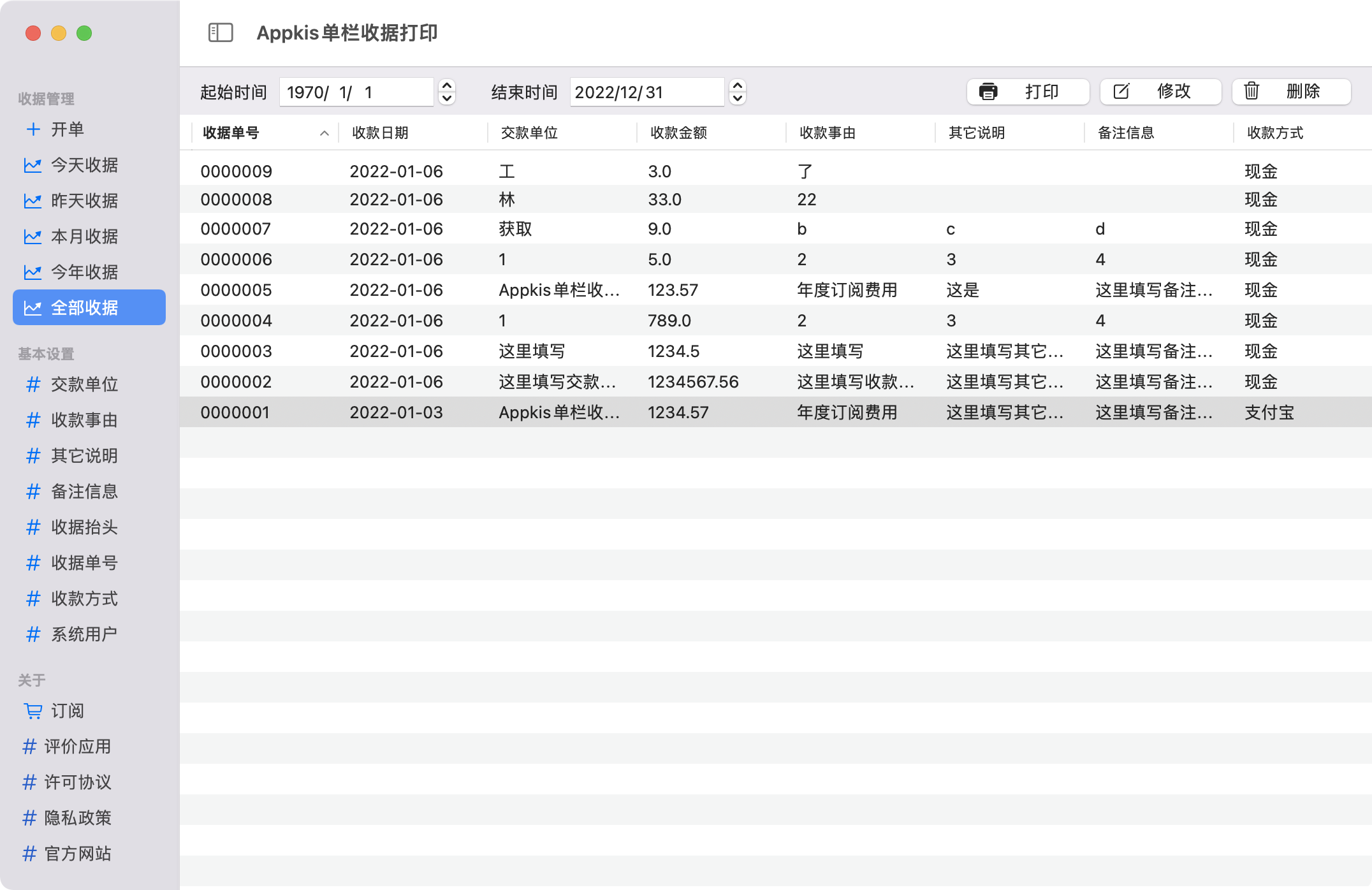Click hash icon beside 官方网站
Viewport: 1372px width, 890px height.
click(29, 854)
